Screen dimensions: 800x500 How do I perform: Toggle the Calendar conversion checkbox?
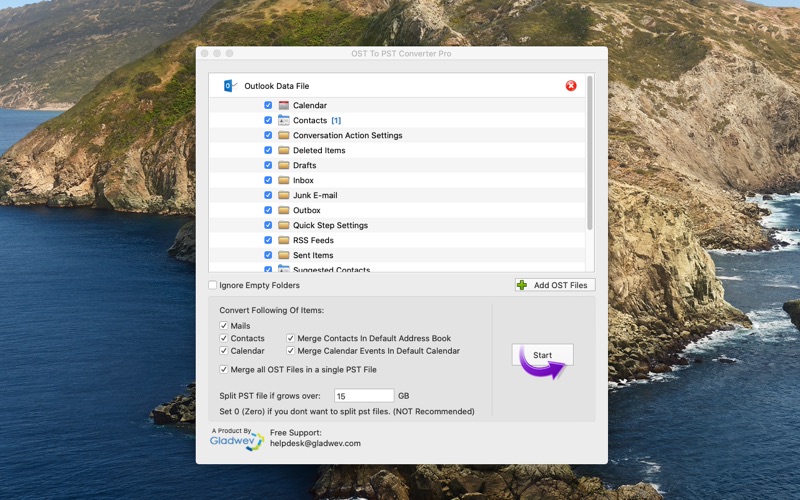223,351
